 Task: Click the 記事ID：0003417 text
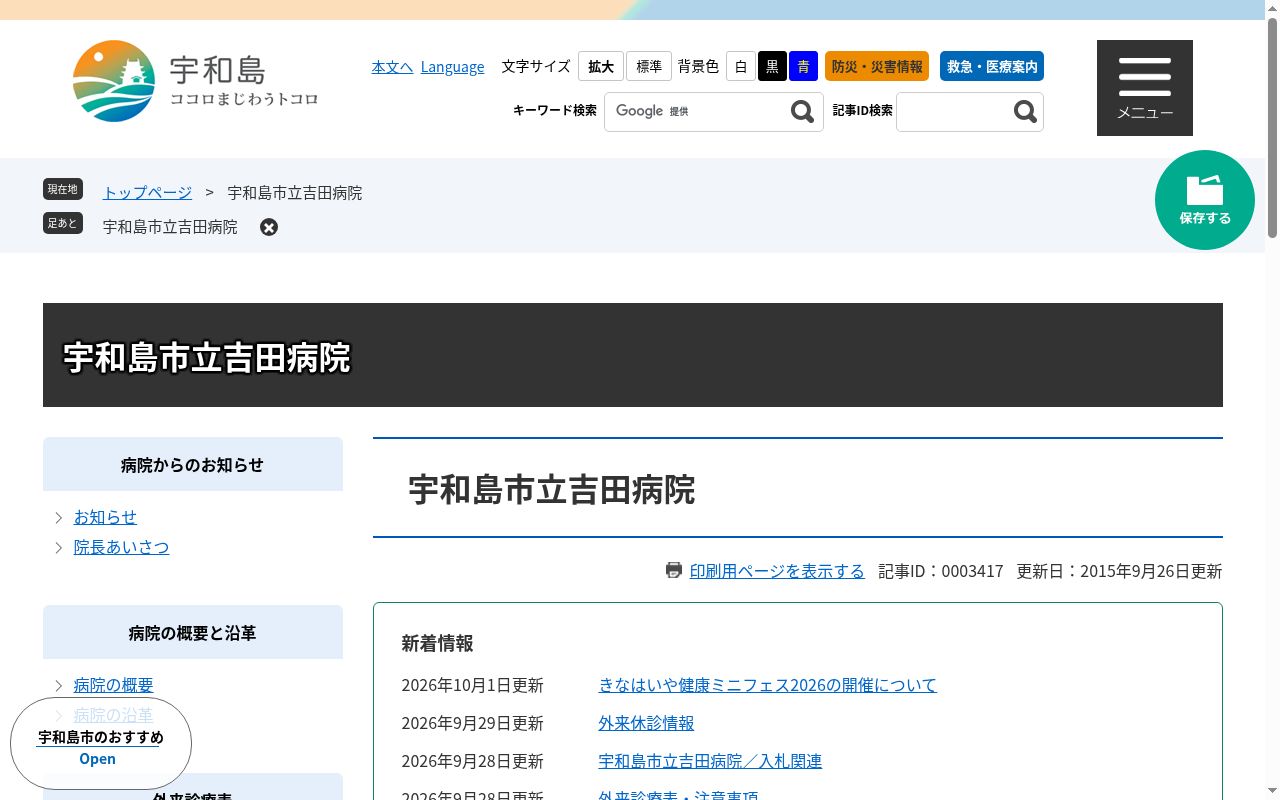[940, 571]
